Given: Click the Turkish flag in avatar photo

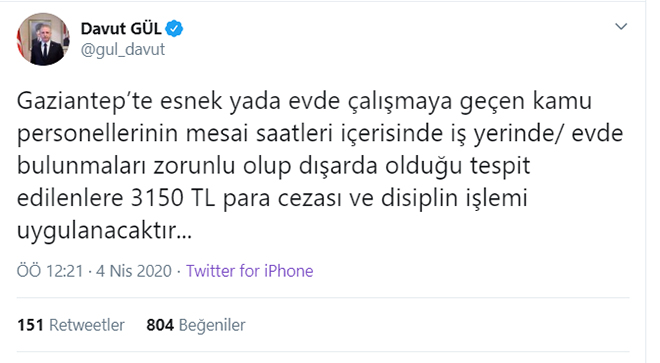Looking at the screenshot, I should point(21,42).
